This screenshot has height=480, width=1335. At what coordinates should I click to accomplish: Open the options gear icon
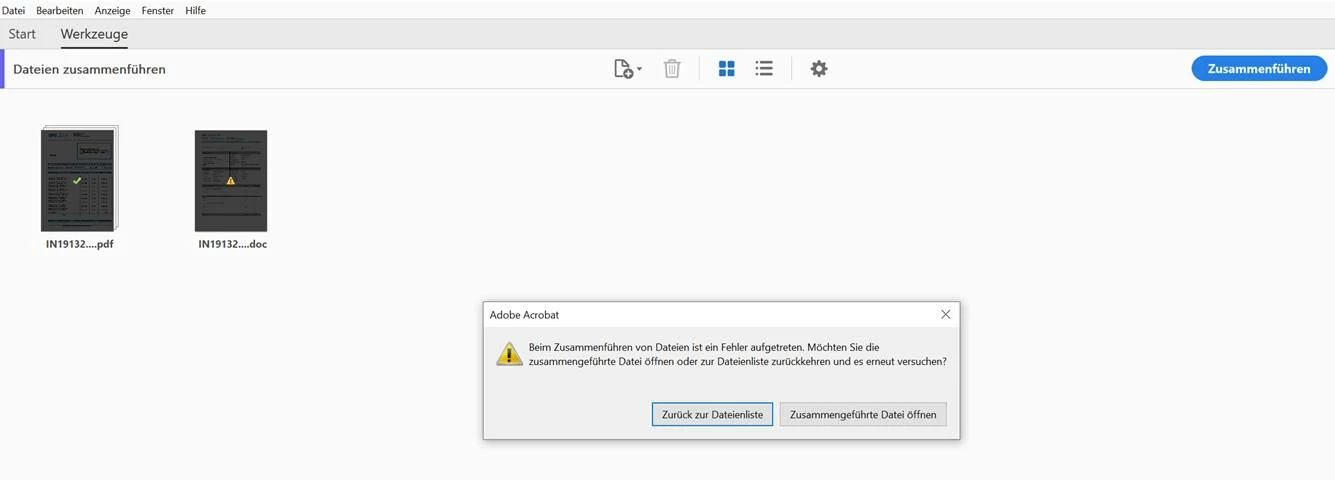(819, 69)
